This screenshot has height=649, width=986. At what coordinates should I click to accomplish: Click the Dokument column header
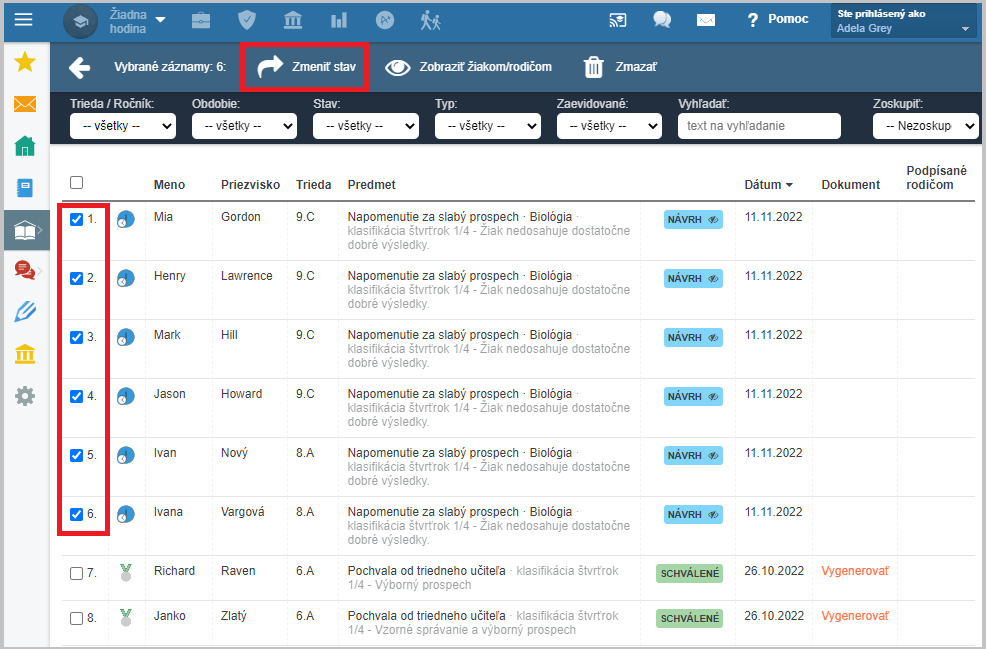851,185
